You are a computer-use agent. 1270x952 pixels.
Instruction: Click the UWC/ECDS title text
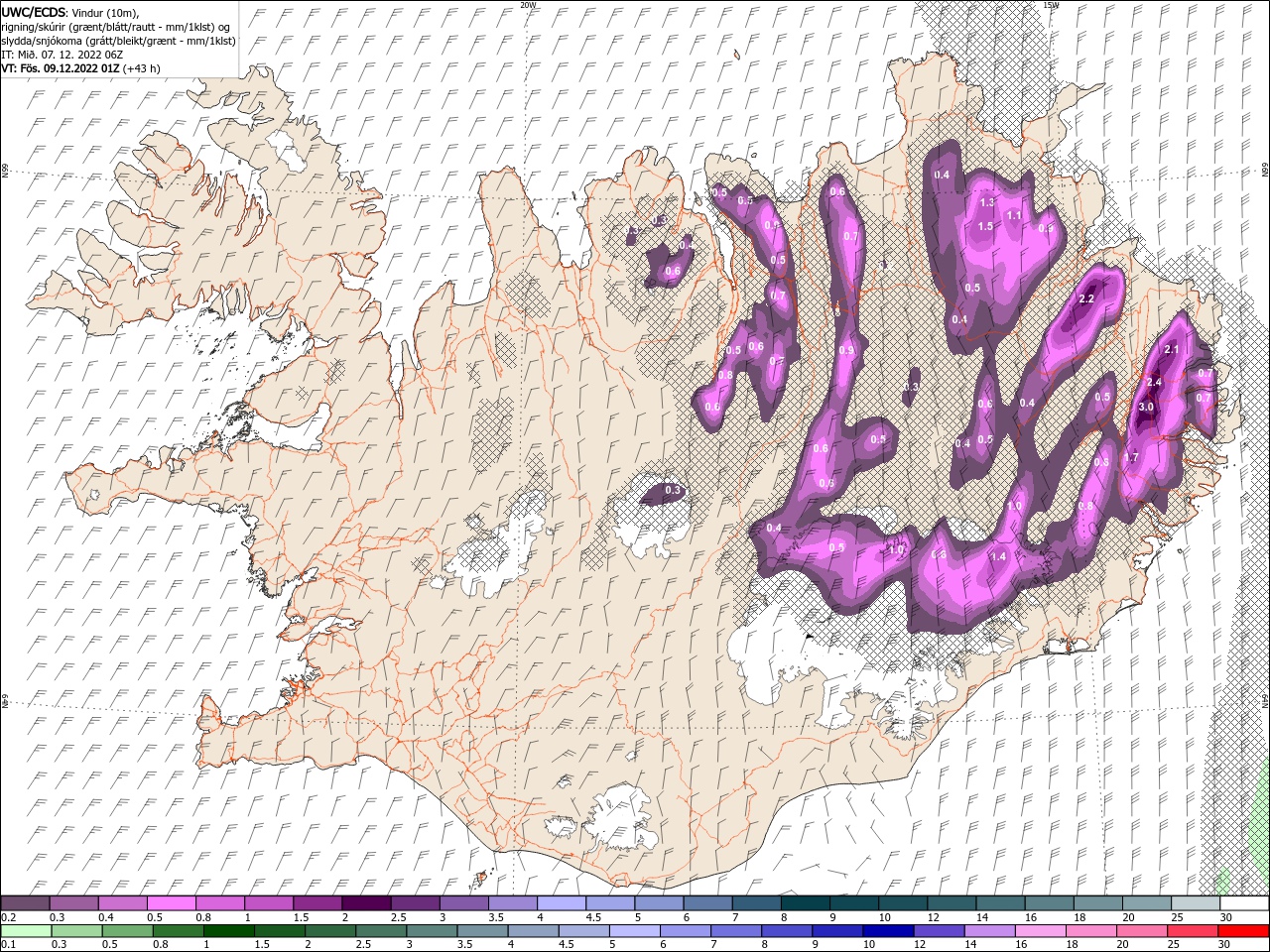click(x=34, y=12)
